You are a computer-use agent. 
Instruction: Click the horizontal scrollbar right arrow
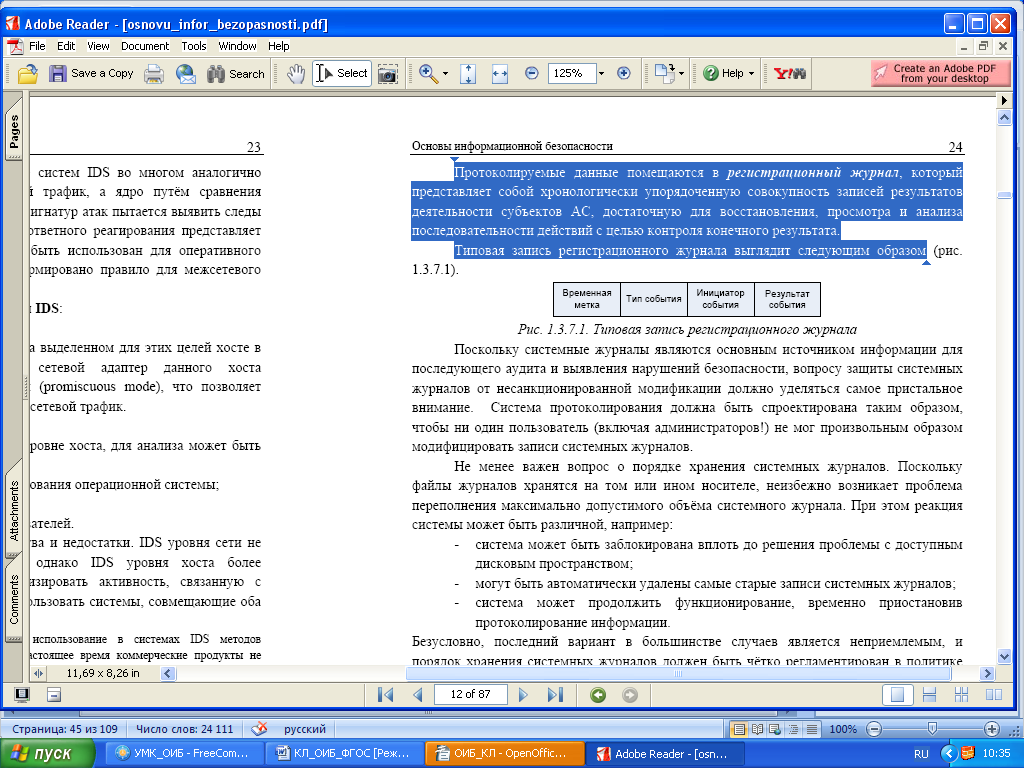tap(987, 673)
